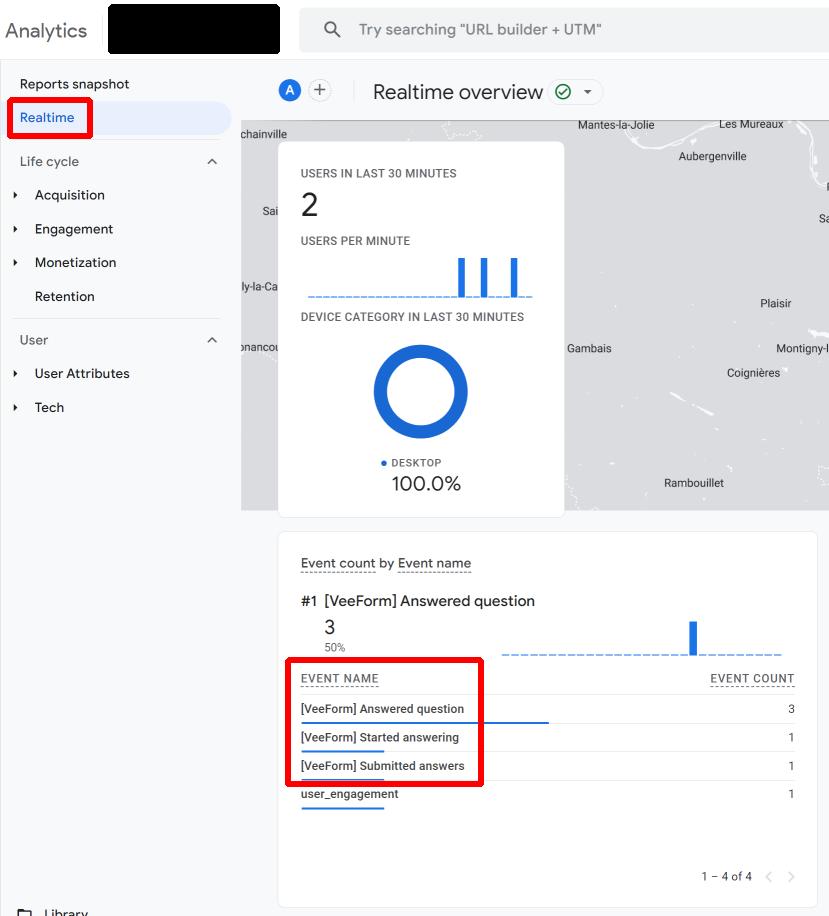Expand the Monetization arrow
The height and width of the screenshot is (916, 829).
coord(15,263)
